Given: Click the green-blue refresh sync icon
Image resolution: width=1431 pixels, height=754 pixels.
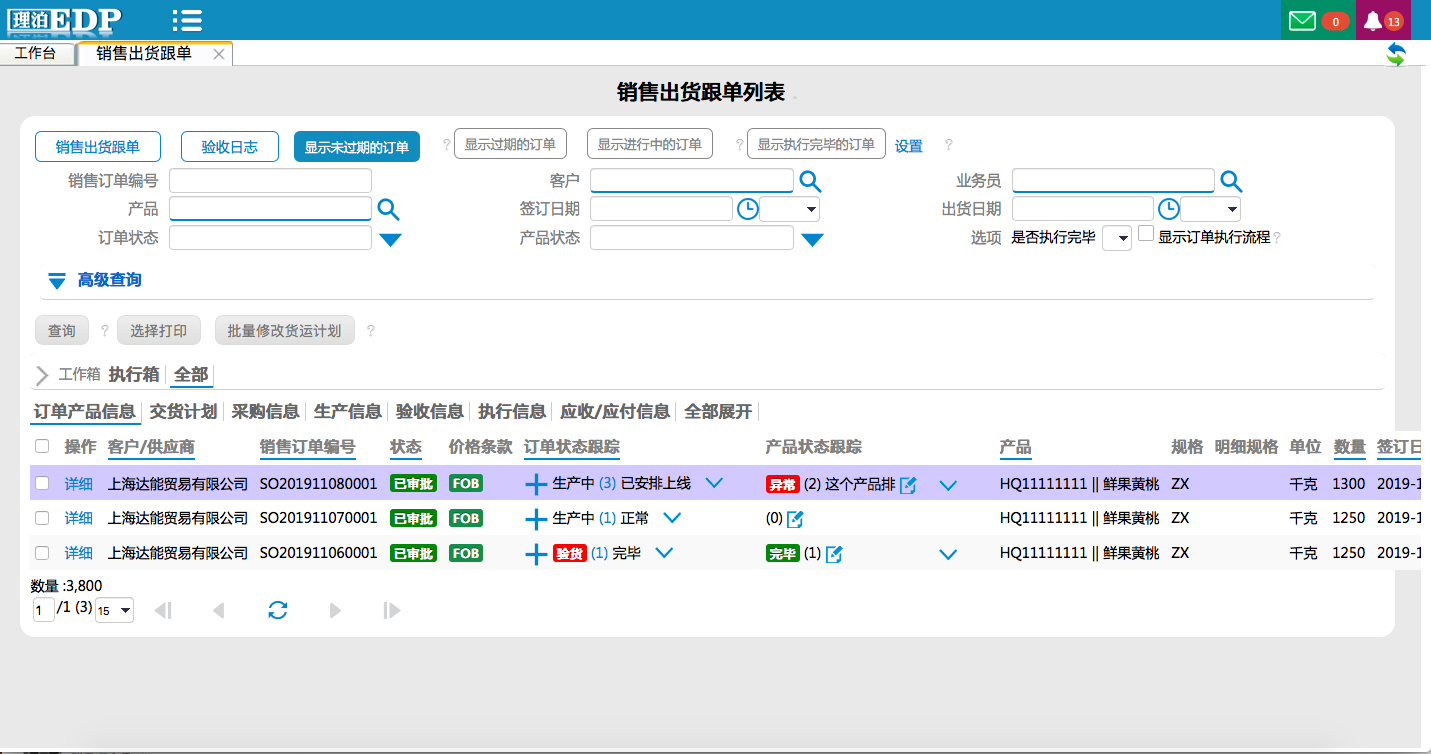Looking at the screenshot, I should [x=1396, y=55].
